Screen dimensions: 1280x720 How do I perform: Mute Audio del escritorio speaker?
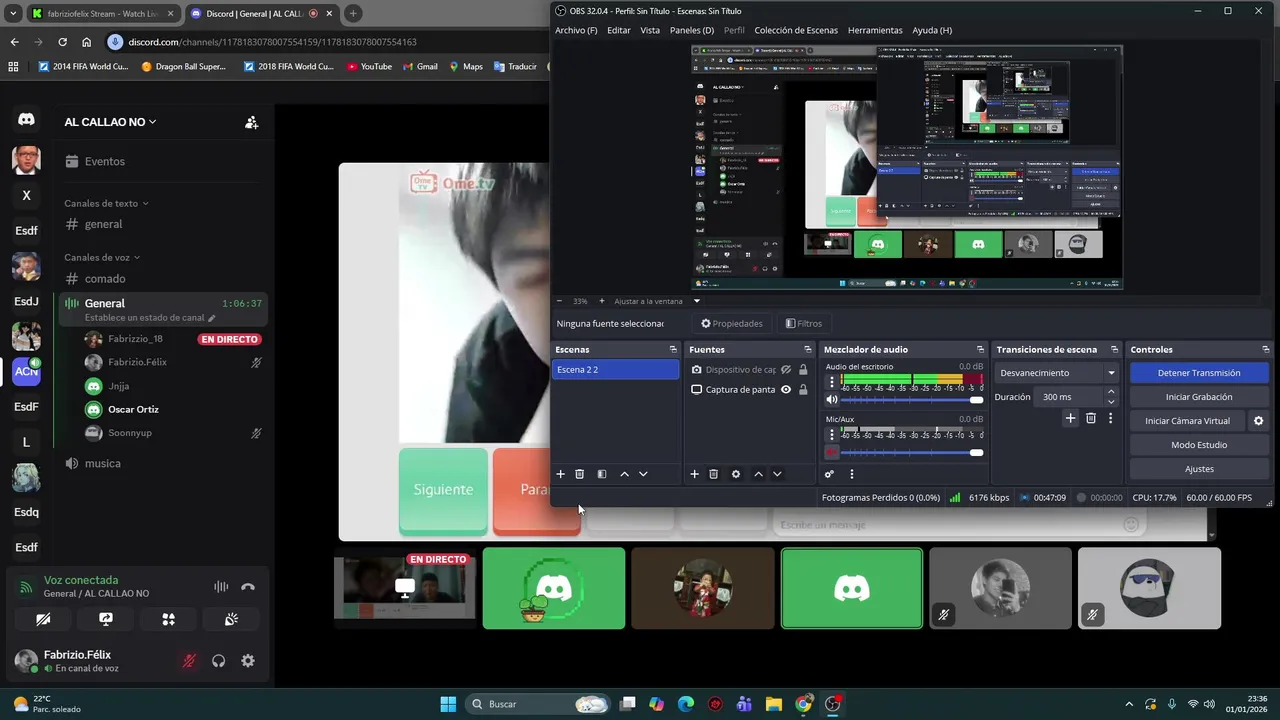(831, 400)
